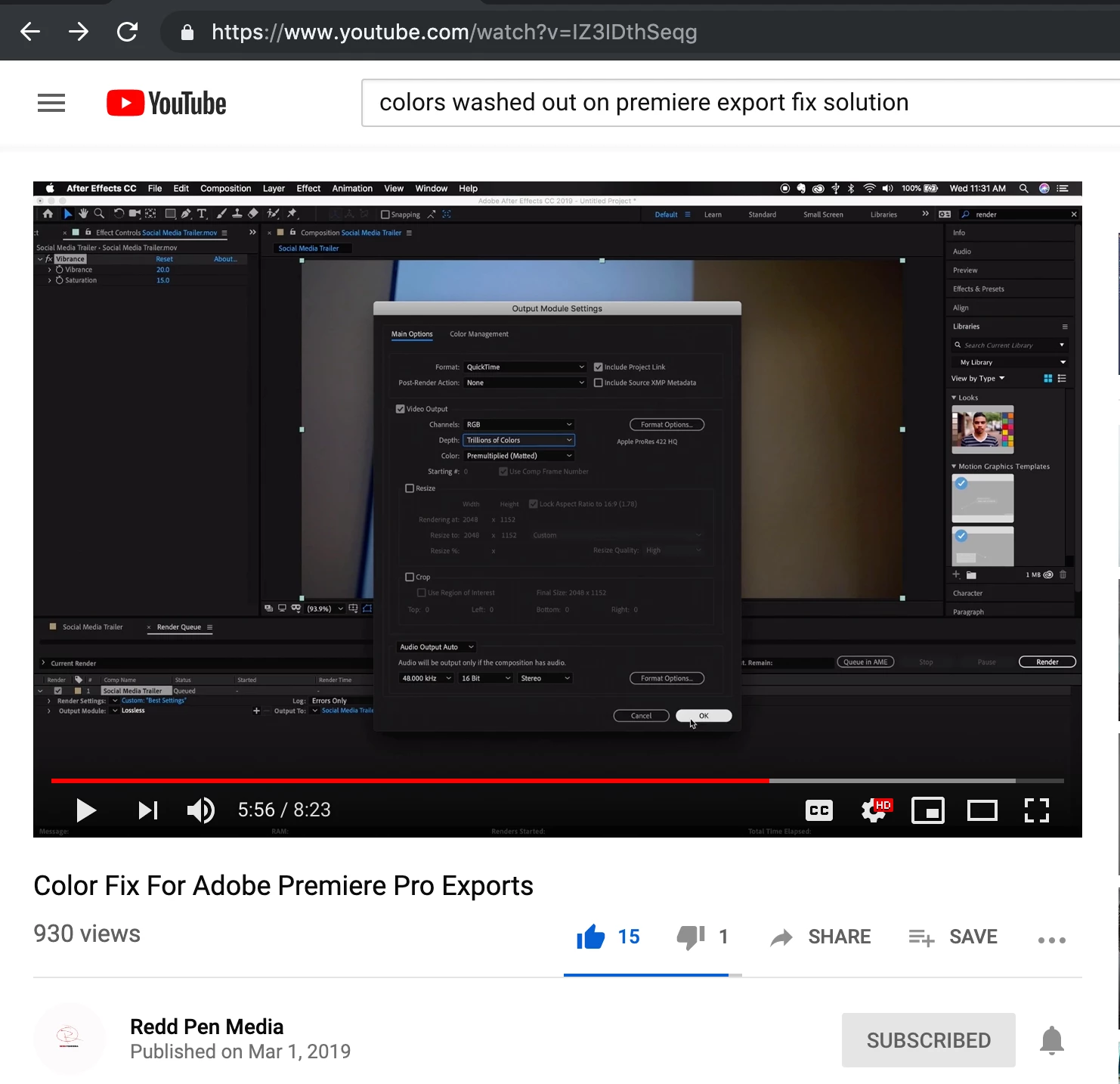1120x1084 pixels.
Task: Share the video
Action: tap(820, 937)
